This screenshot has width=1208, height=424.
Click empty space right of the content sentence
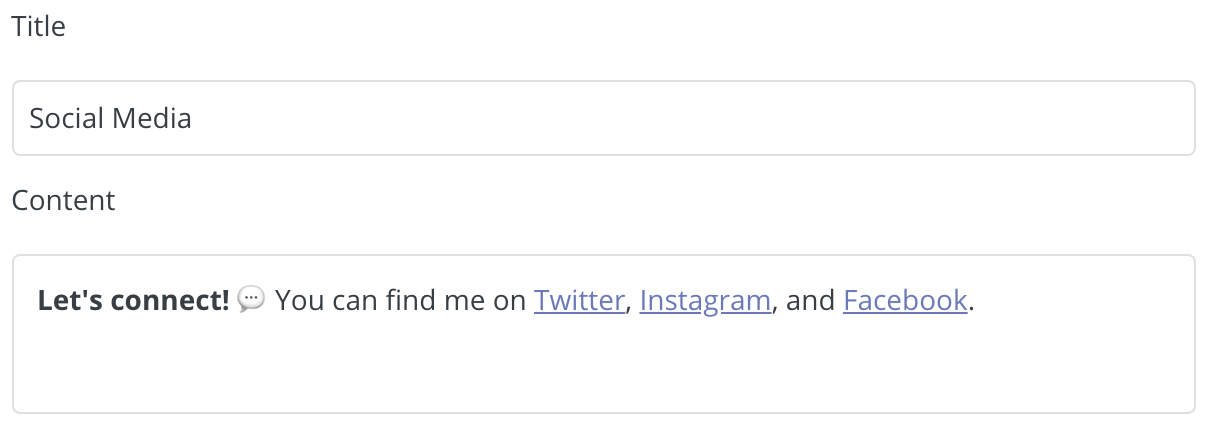pos(1085,300)
